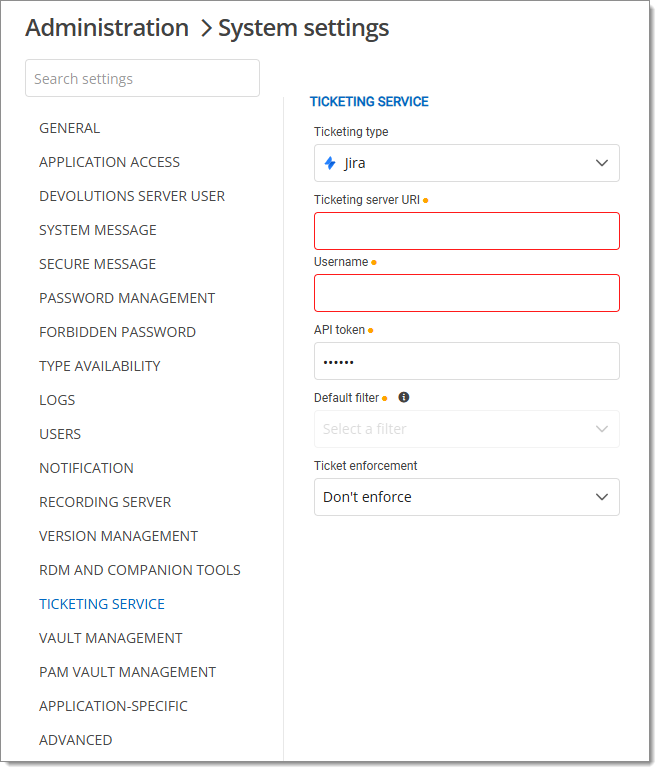
Task: Open Password Management settings
Action: [x=127, y=298]
